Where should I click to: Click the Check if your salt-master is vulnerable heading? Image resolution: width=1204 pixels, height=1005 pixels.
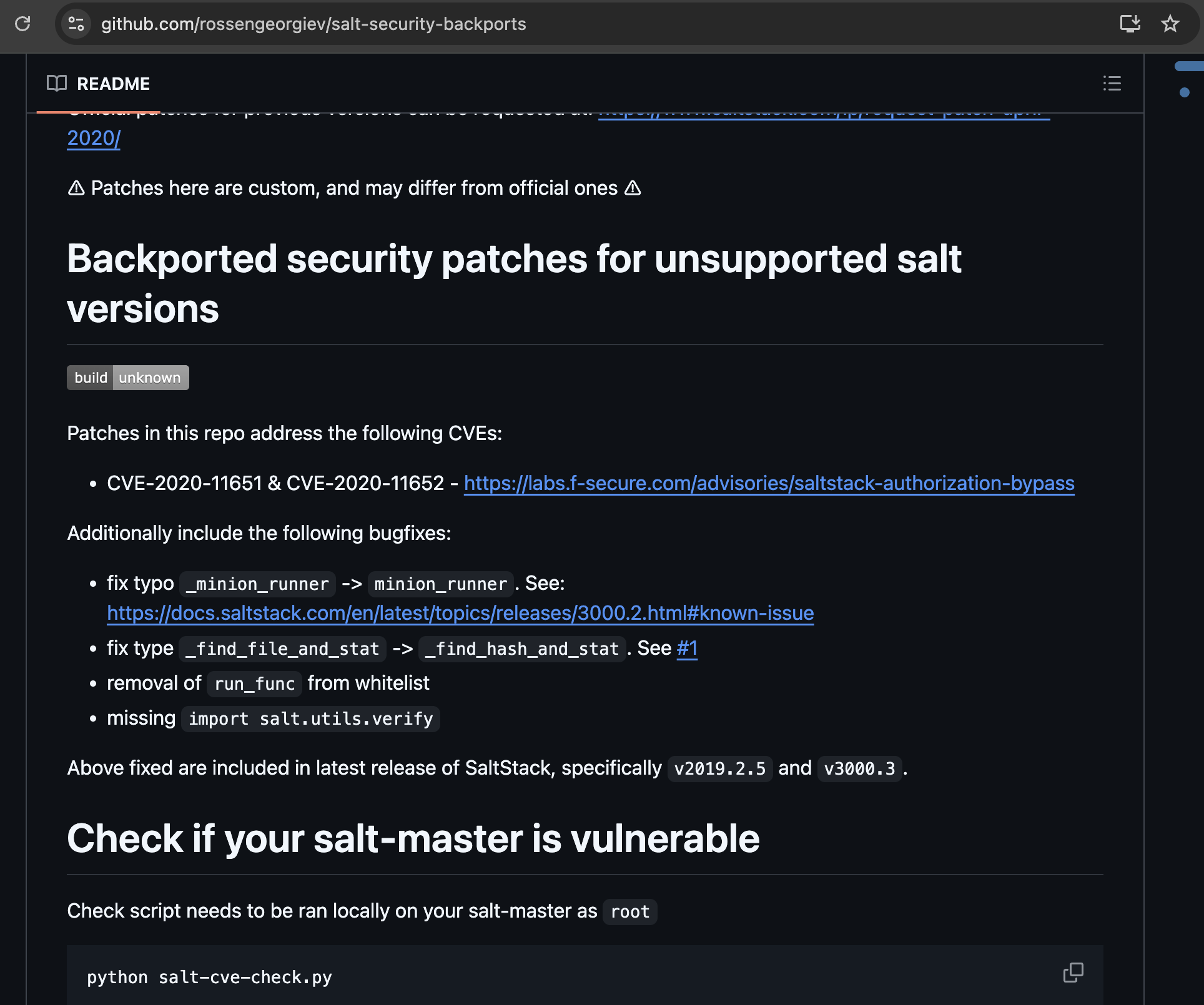(413, 838)
